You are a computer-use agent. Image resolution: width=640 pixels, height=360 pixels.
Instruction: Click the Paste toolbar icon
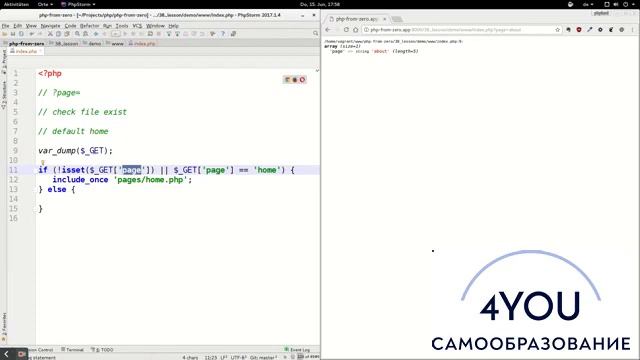(x=67, y=34)
